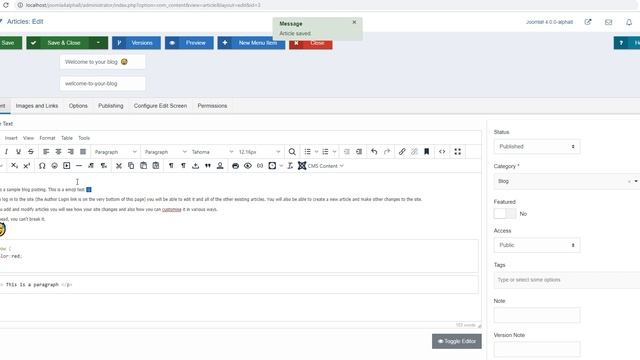640x360 pixels.
Task: Increase indent of the paragraph
Action: [x=359, y=152]
